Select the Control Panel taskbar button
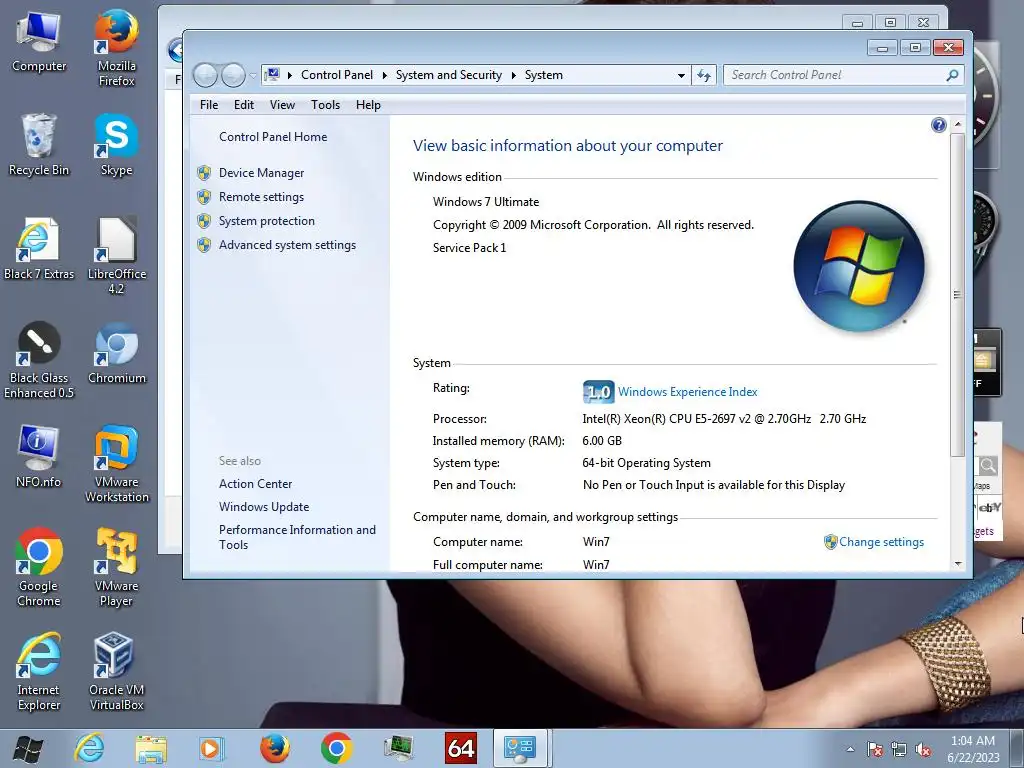The image size is (1024, 768). (x=520, y=748)
